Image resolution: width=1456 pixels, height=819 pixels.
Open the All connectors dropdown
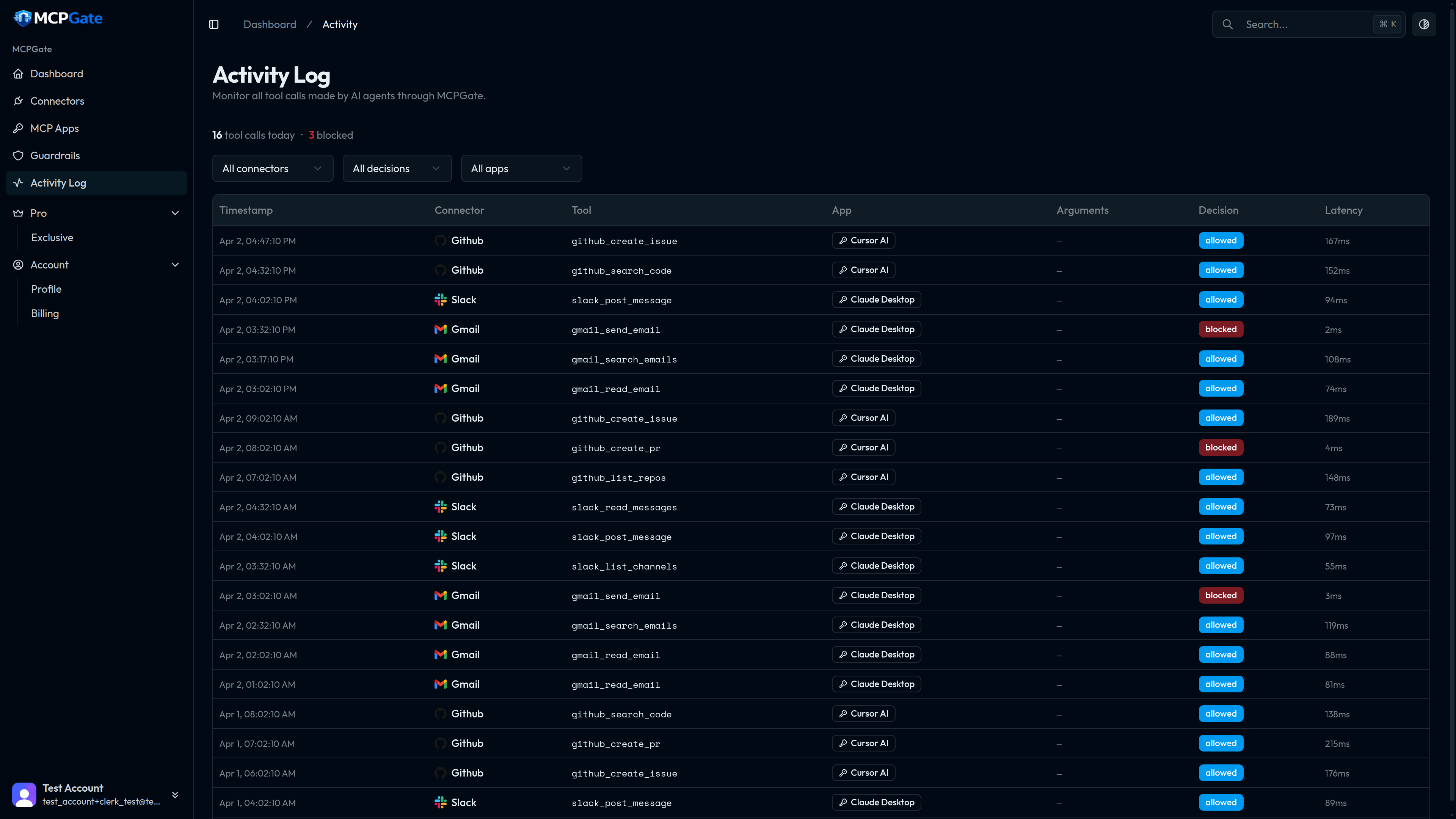pos(272,168)
